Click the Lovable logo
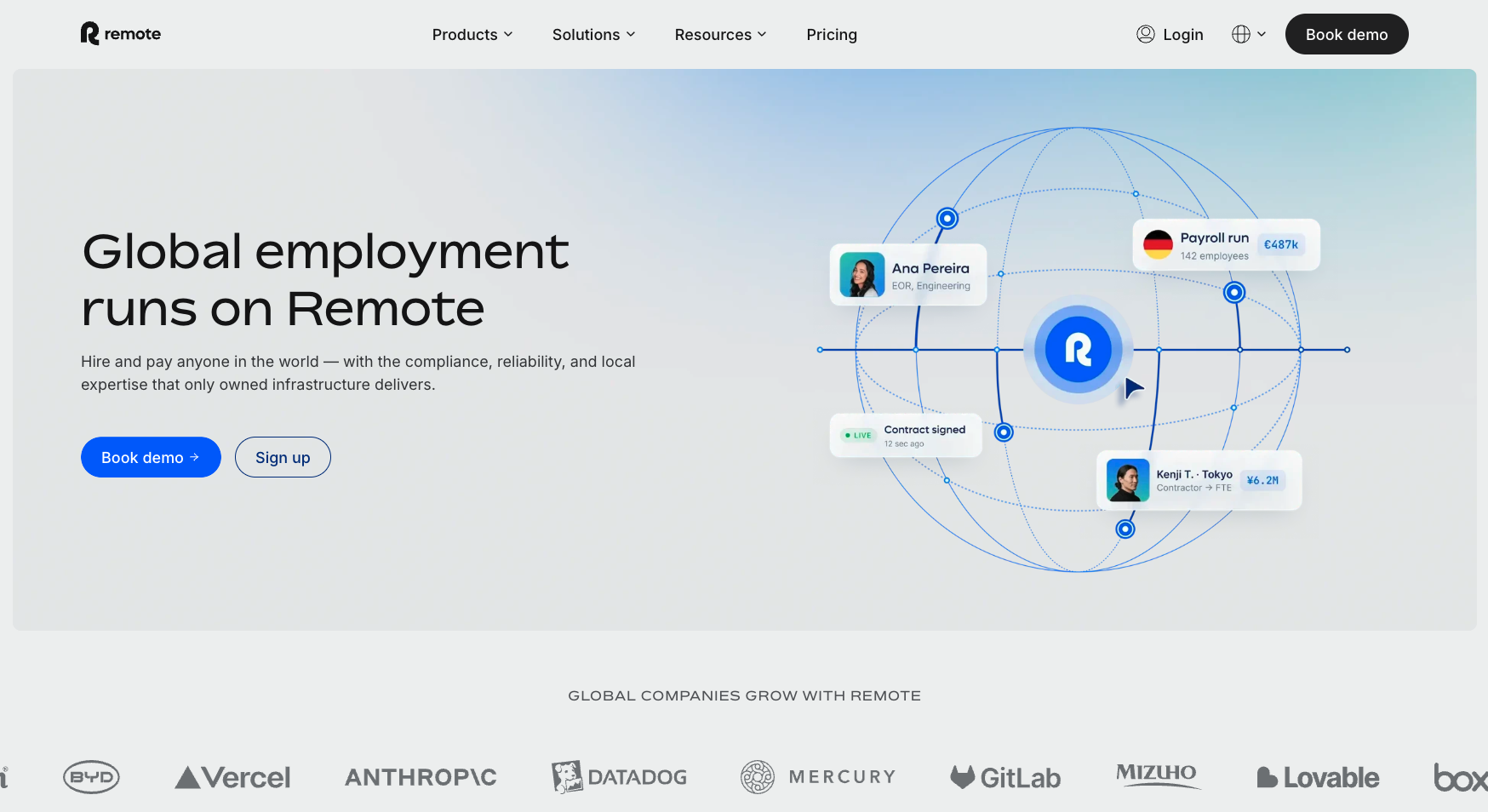 [1318, 777]
